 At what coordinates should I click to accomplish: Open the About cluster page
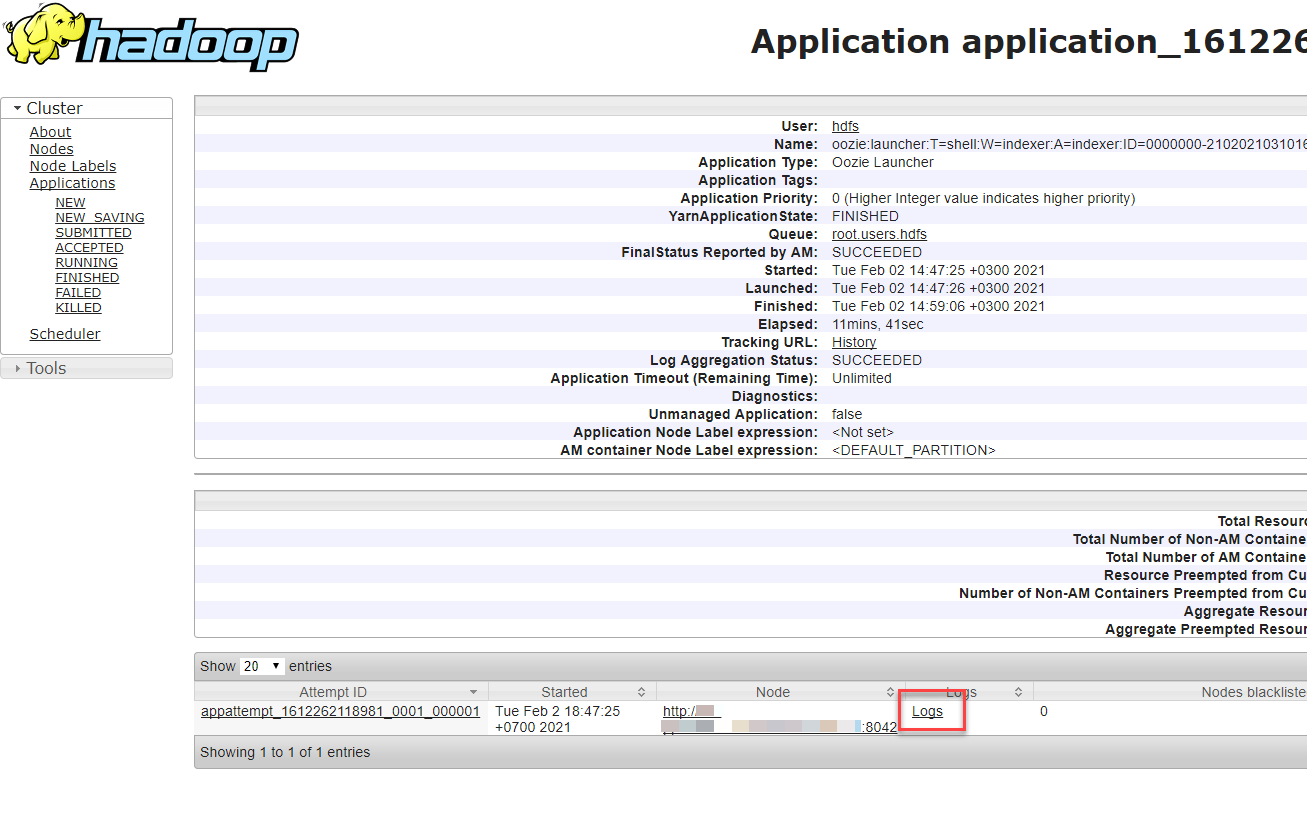pos(50,132)
